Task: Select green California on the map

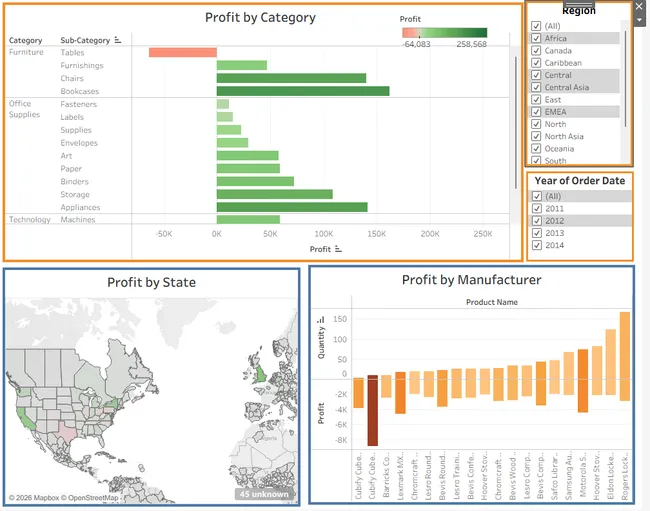Action: click(26, 419)
